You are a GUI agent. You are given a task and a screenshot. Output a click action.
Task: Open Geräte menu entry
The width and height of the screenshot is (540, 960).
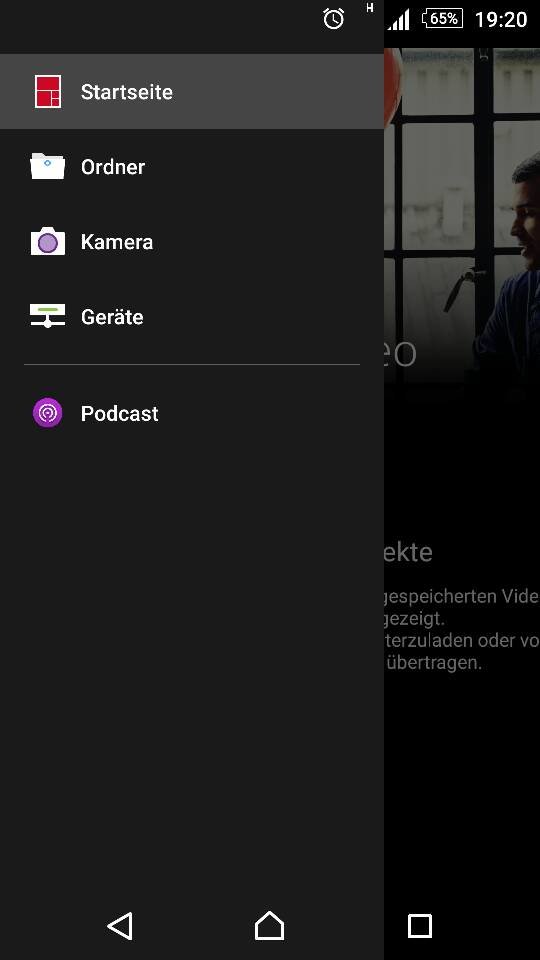[x=192, y=317]
